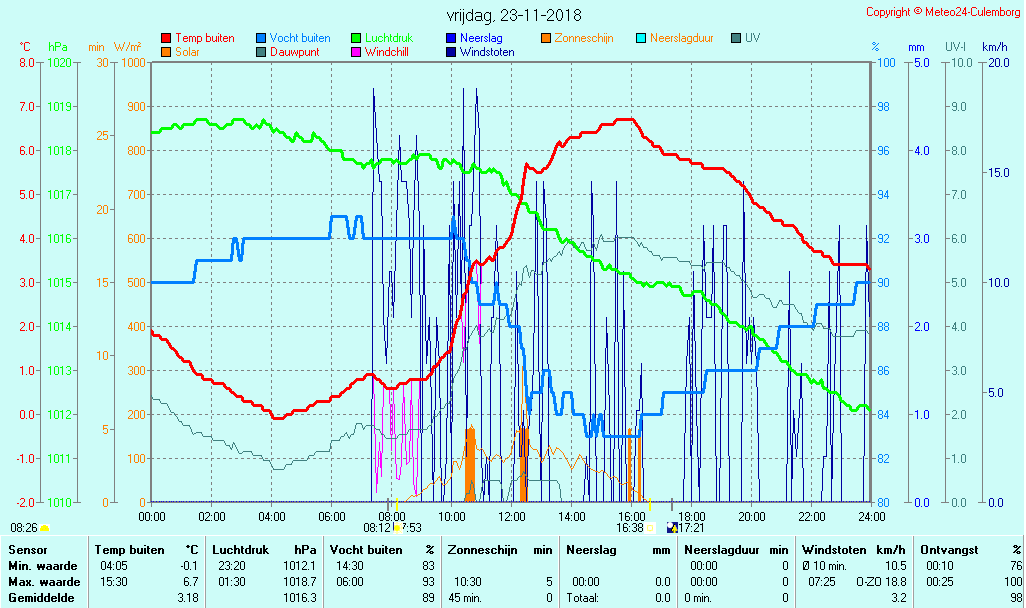Viewport: 1026px width, 608px height.
Task: Click the Windstoten legend label
Action: coord(487,52)
